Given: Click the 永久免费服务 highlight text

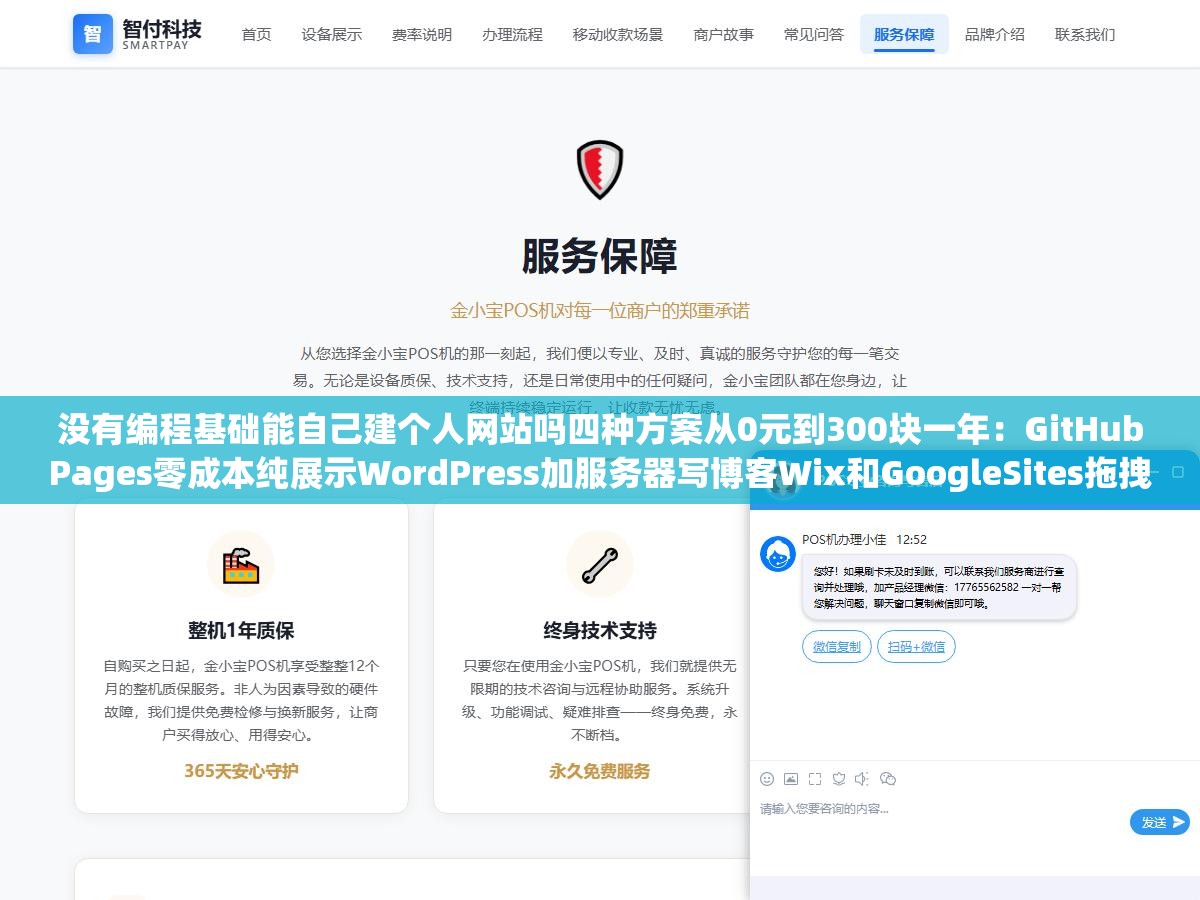Looking at the screenshot, I should pos(600,771).
